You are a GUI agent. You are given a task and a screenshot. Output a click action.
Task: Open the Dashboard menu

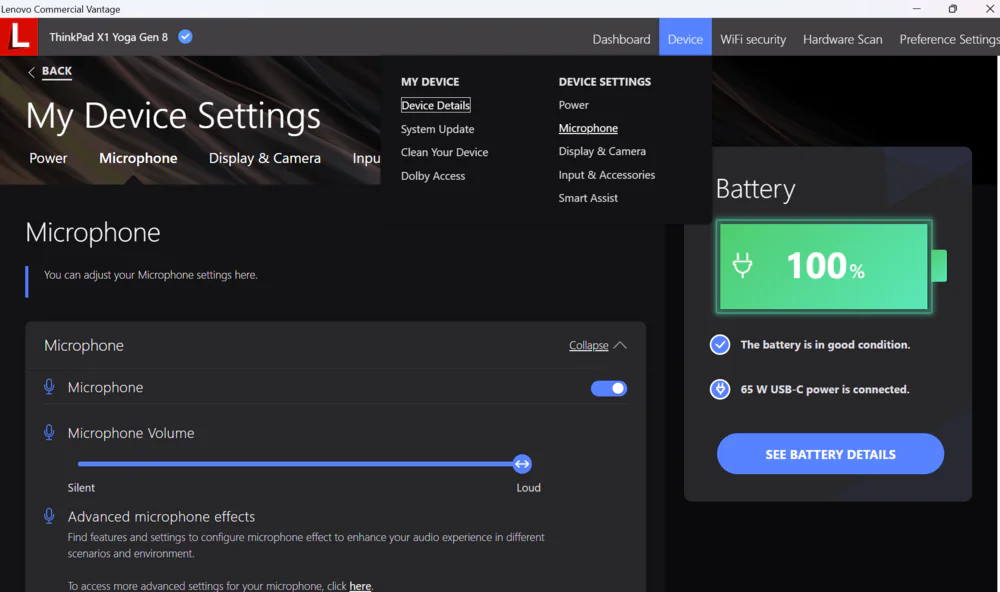(621, 39)
